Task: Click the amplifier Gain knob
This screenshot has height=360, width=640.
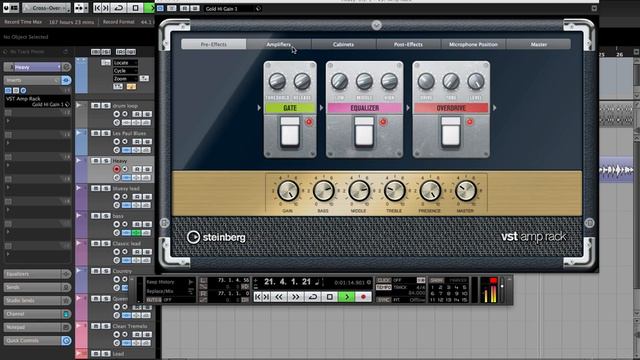Action: pyautogui.click(x=288, y=191)
